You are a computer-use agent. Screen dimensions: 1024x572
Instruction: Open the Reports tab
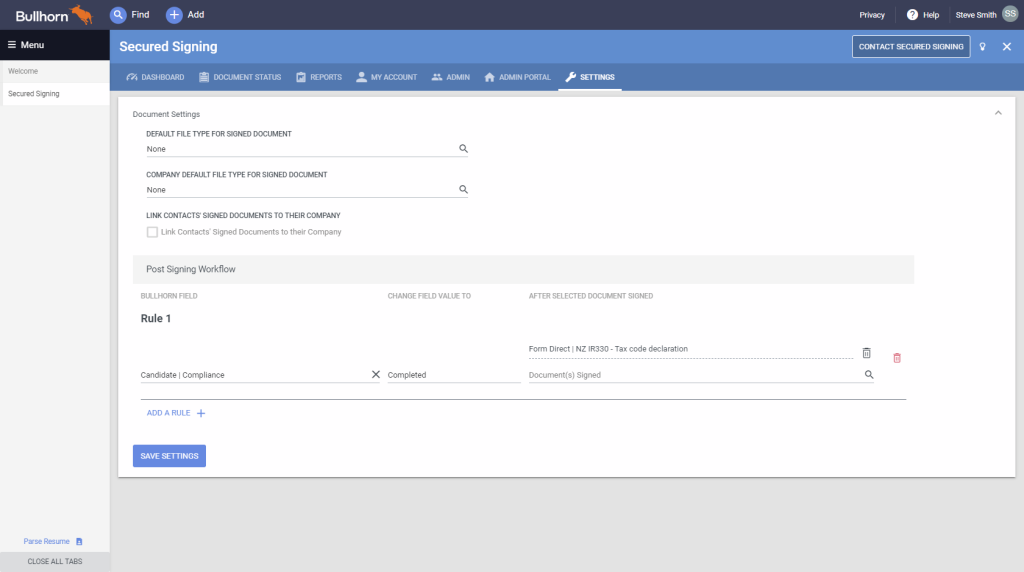[319, 77]
